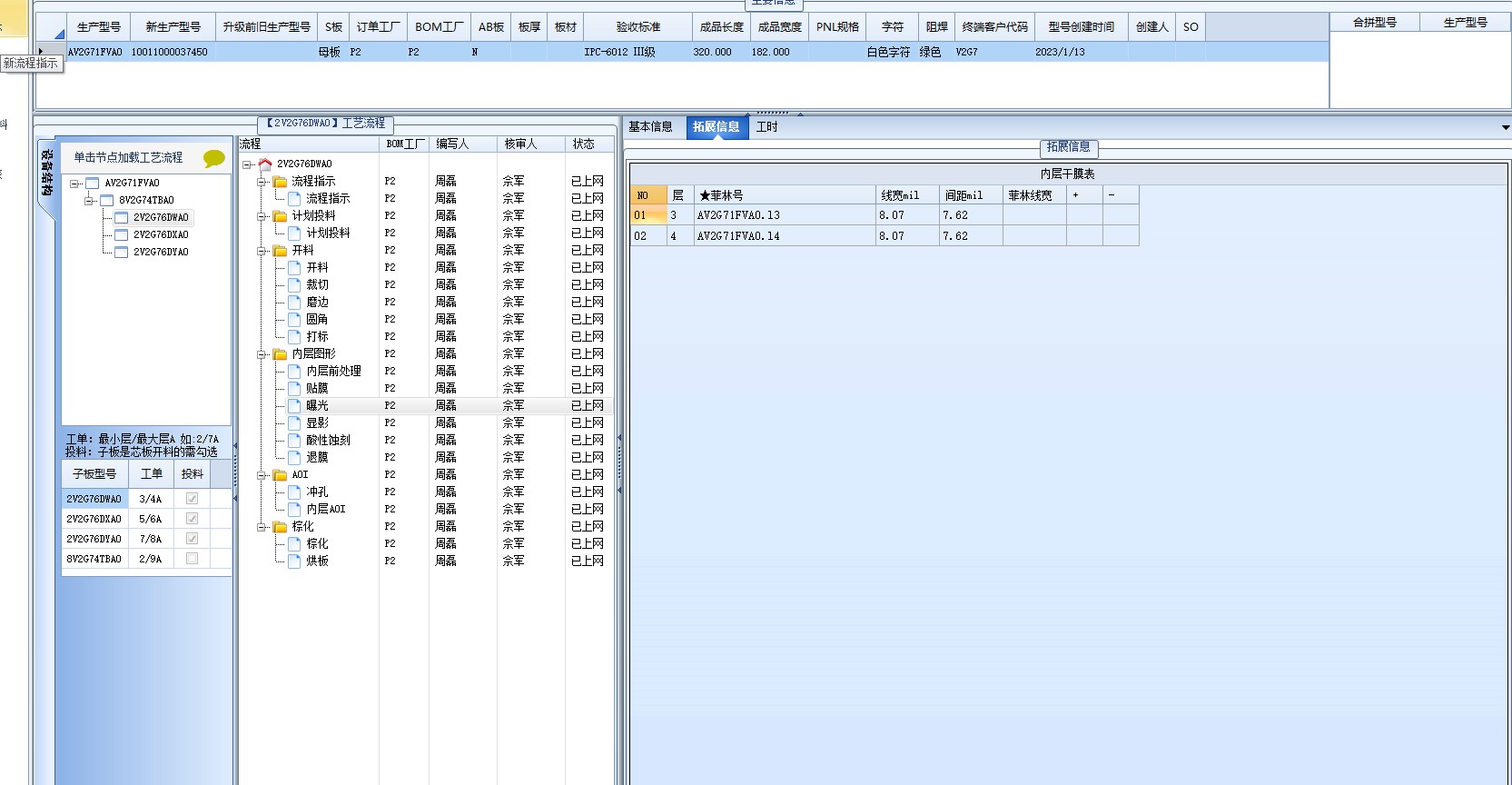Click the 验收标准 column header

coord(638,27)
